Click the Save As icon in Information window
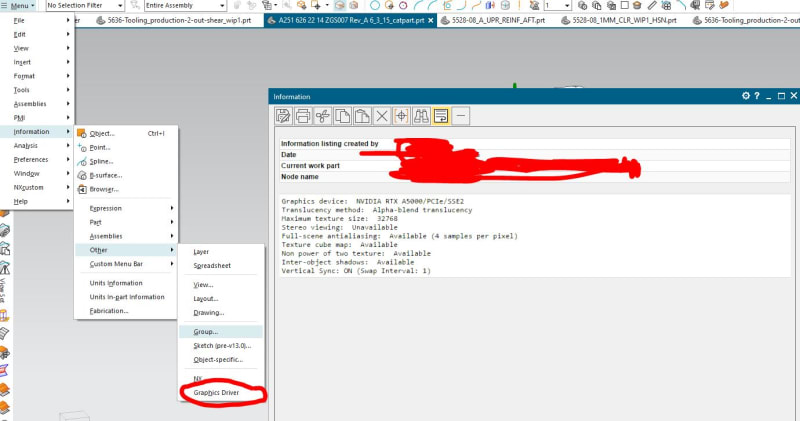Viewport: 800px width, 421px height. point(283,116)
